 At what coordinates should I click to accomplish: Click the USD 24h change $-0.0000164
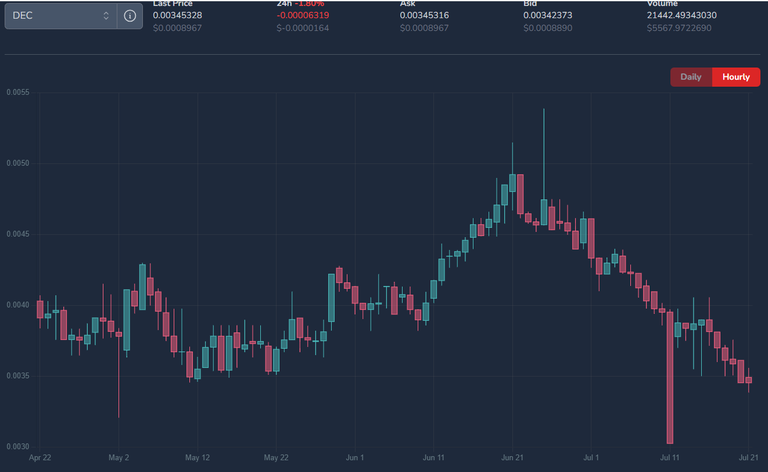[303, 28]
